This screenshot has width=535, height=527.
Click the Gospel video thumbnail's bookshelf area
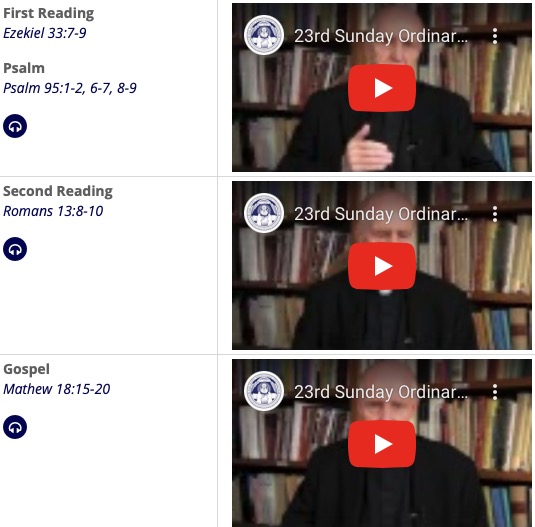pos(382,443)
